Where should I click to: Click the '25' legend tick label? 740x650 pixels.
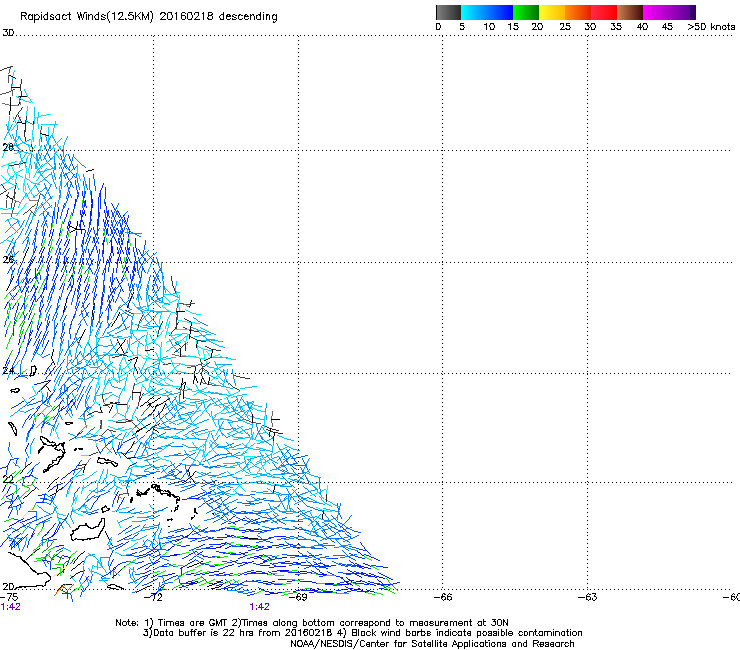point(565,27)
